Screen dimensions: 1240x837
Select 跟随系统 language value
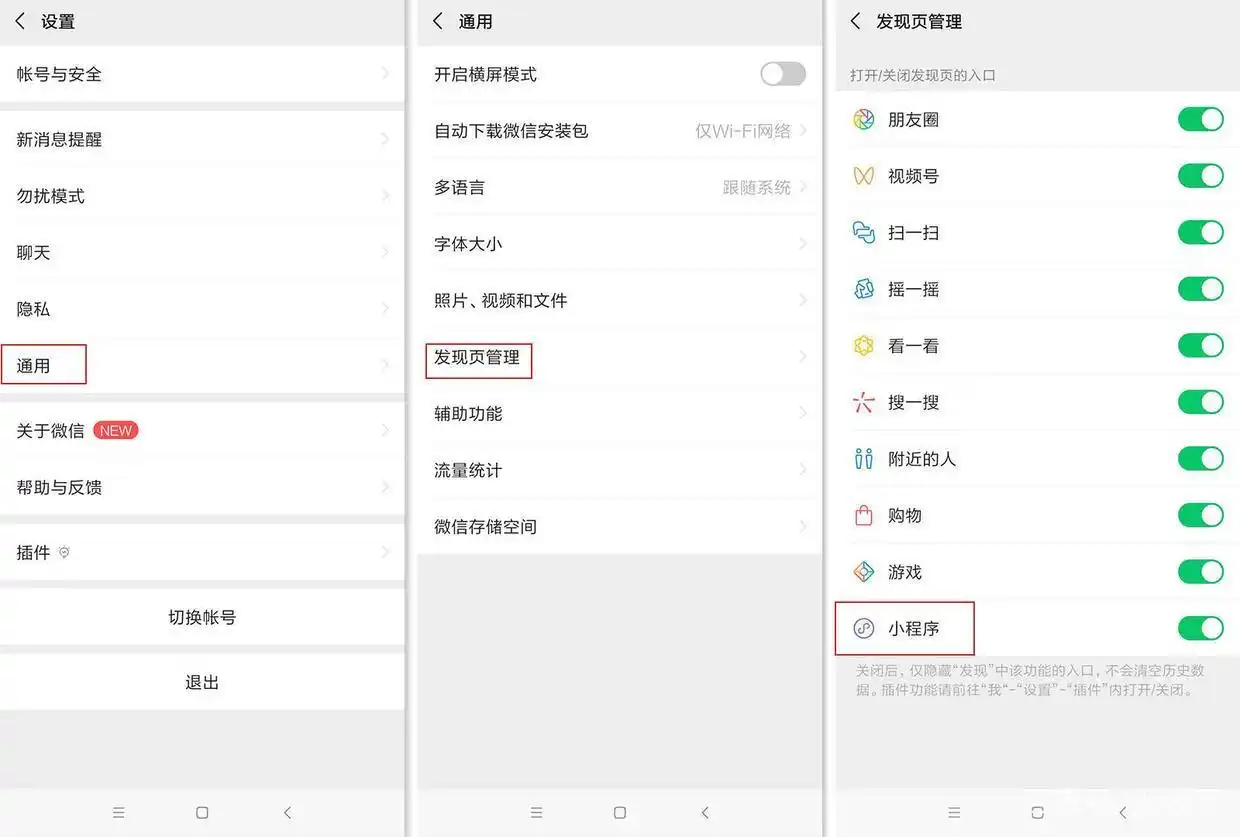click(x=757, y=187)
